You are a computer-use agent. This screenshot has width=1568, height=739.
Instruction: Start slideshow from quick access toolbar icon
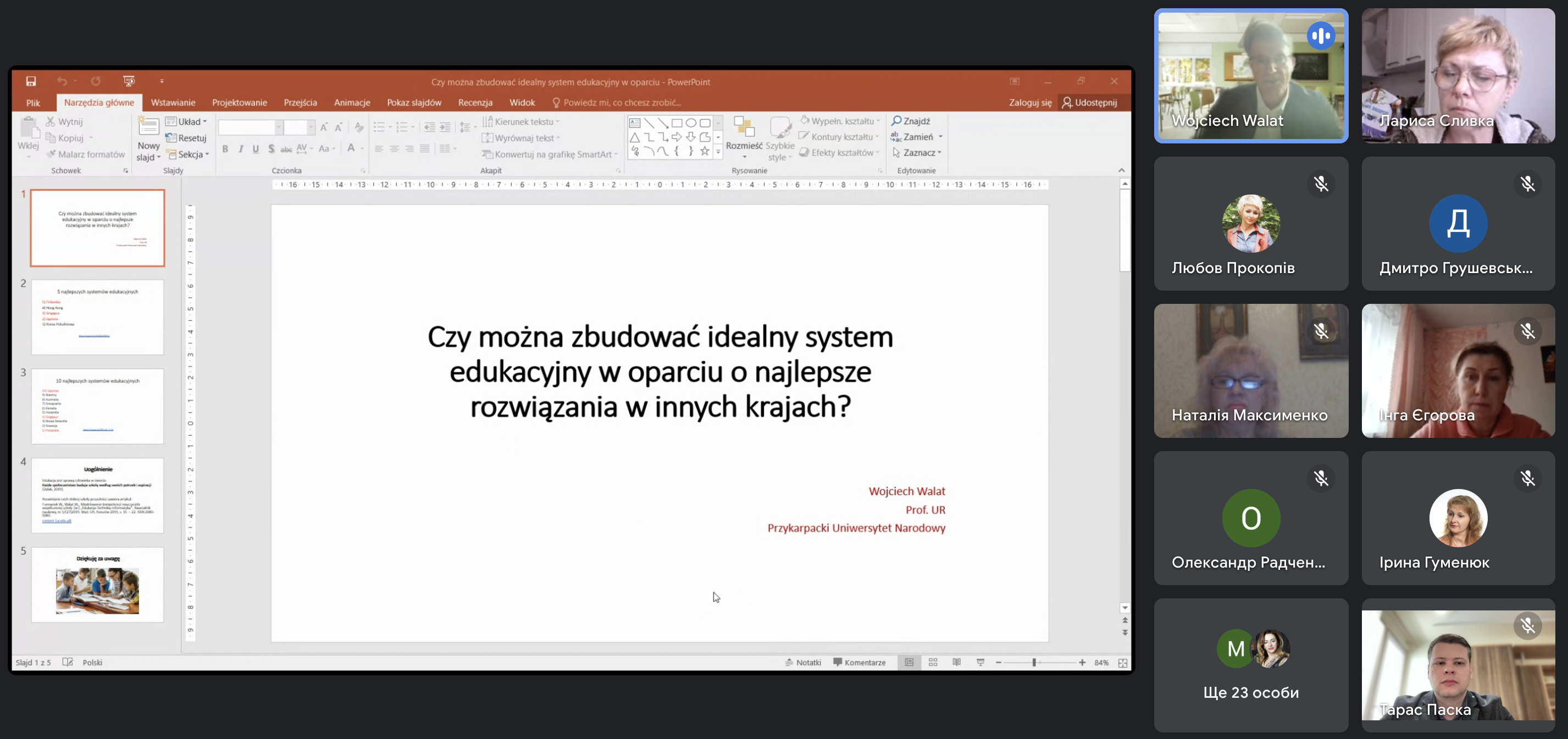pos(129,81)
